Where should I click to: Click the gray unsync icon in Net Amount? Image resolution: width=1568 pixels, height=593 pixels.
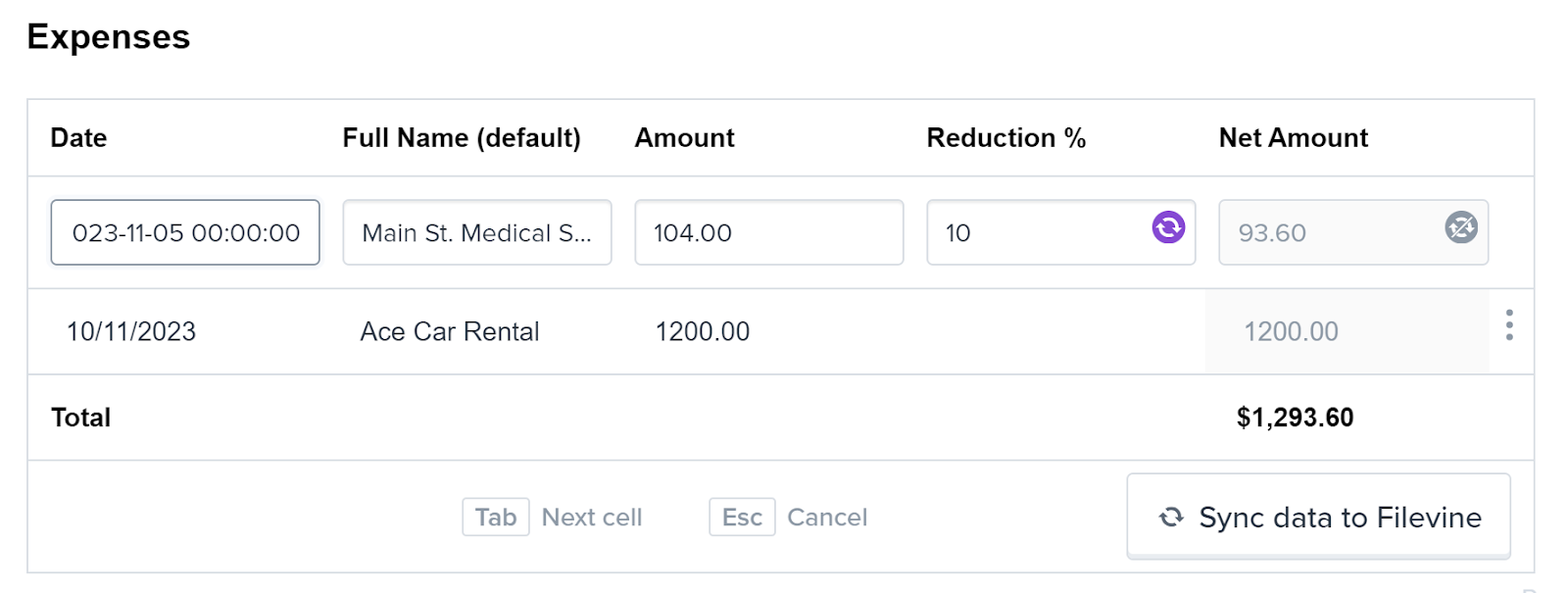click(1460, 227)
